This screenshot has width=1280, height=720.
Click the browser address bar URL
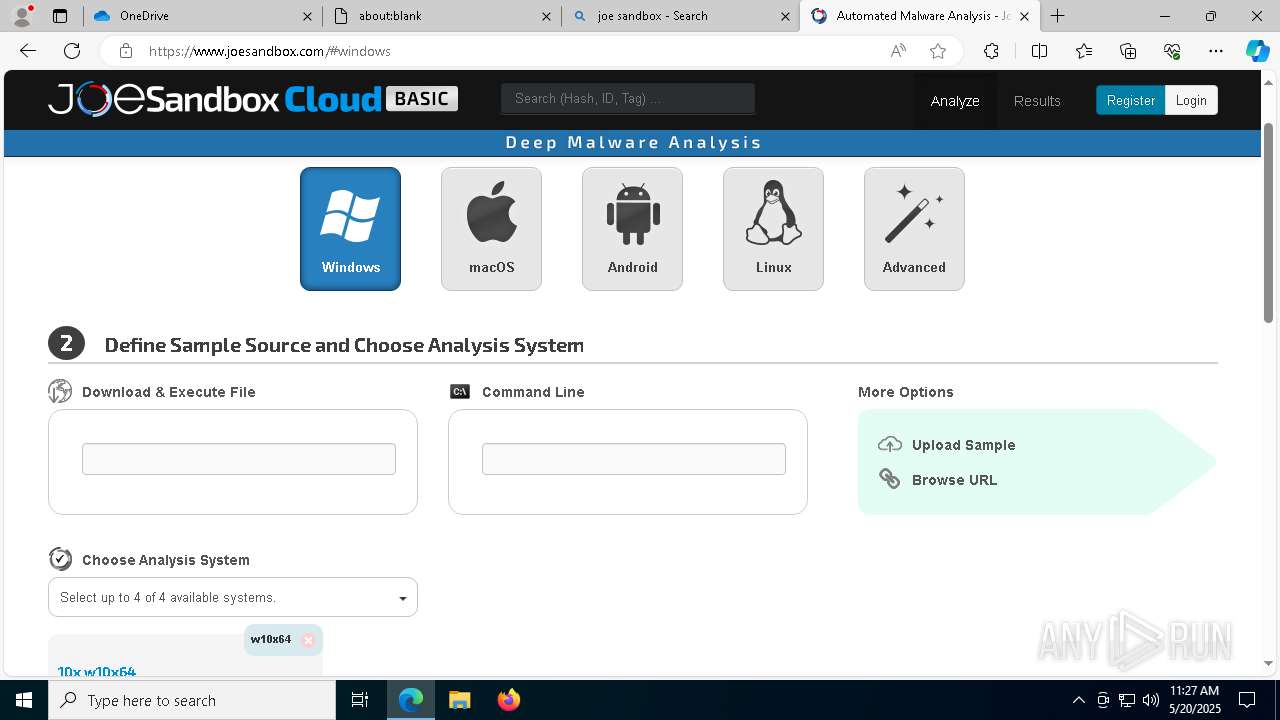click(x=270, y=51)
